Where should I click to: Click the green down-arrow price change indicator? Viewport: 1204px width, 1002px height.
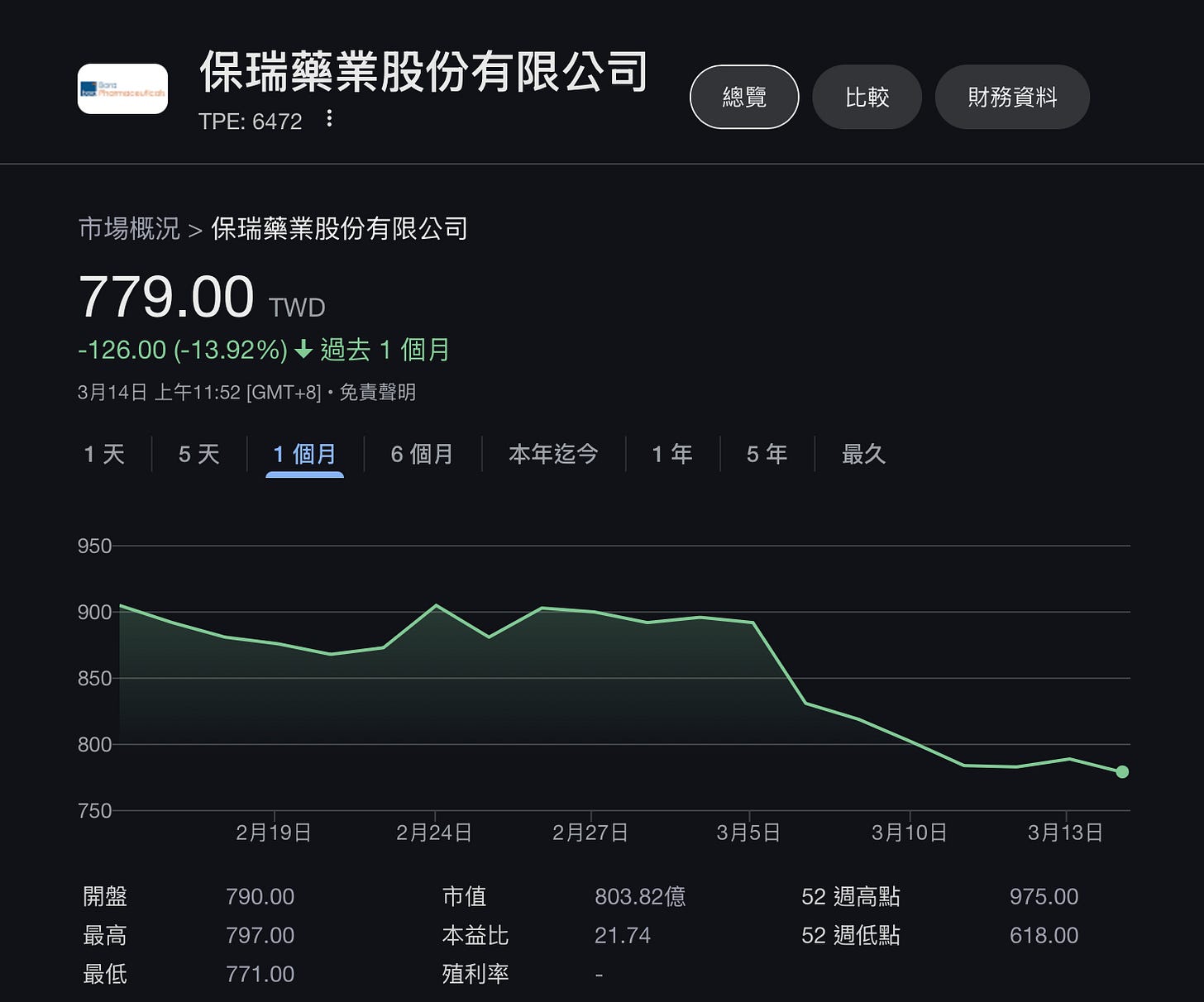(303, 351)
